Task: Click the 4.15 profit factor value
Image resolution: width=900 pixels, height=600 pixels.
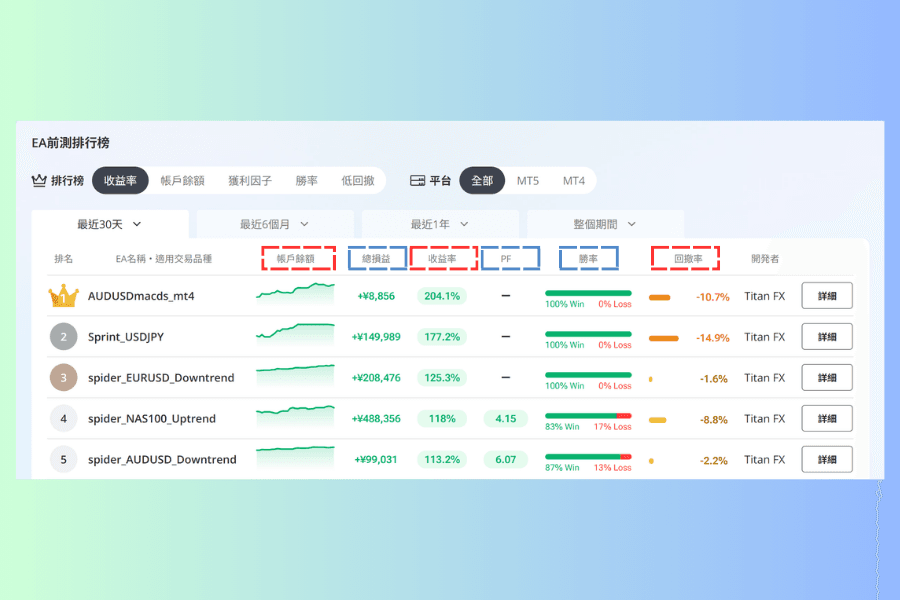Action: 506,419
